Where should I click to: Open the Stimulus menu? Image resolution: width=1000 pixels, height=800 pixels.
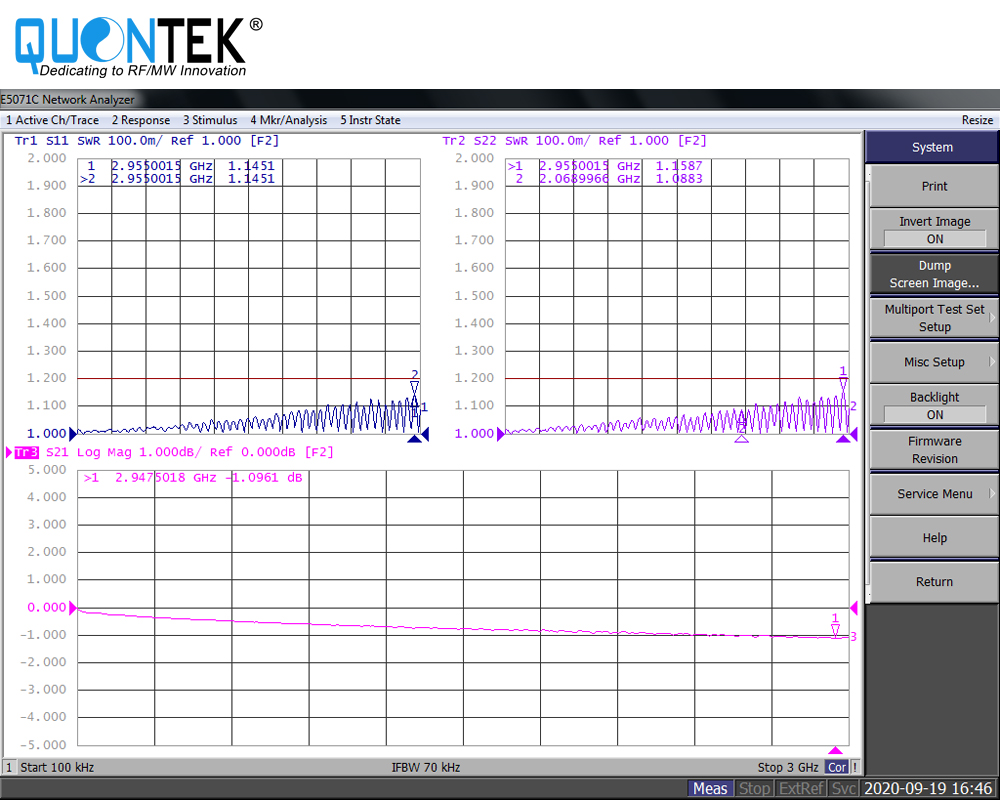pyautogui.click(x=210, y=120)
